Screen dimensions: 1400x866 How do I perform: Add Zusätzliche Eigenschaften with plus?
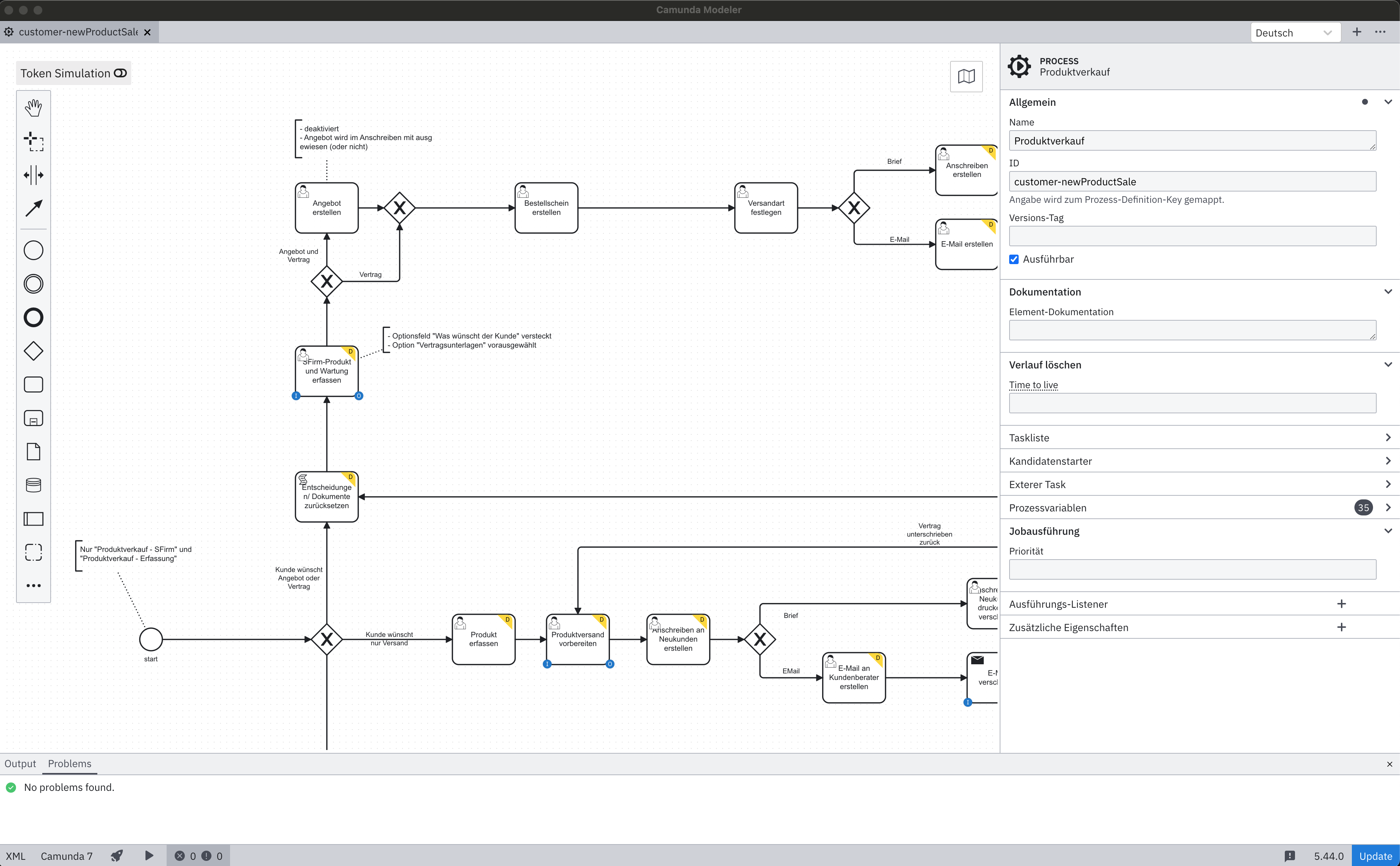coord(1341,627)
